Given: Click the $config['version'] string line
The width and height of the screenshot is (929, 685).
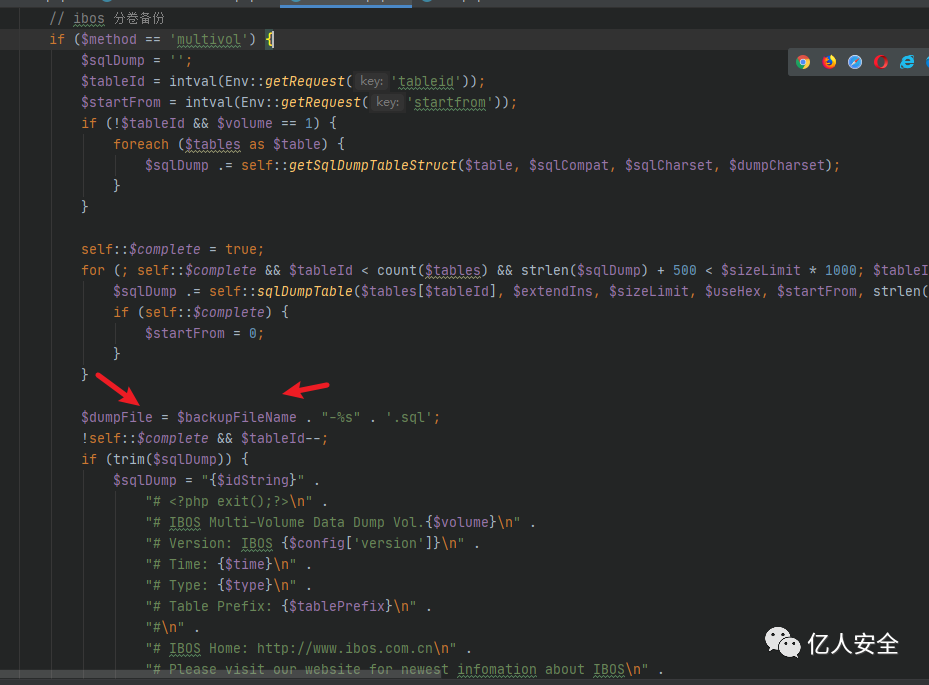Looking at the screenshot, I should pyautogui.click(x=305, y=543).
